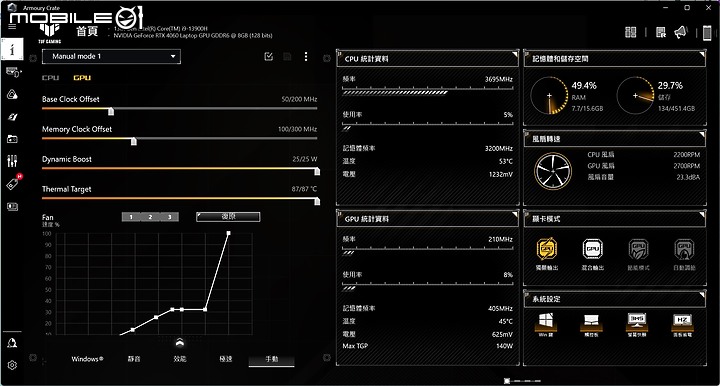Click the fan spin icon in 風扇轉速 panel

(x=553, y=171)
